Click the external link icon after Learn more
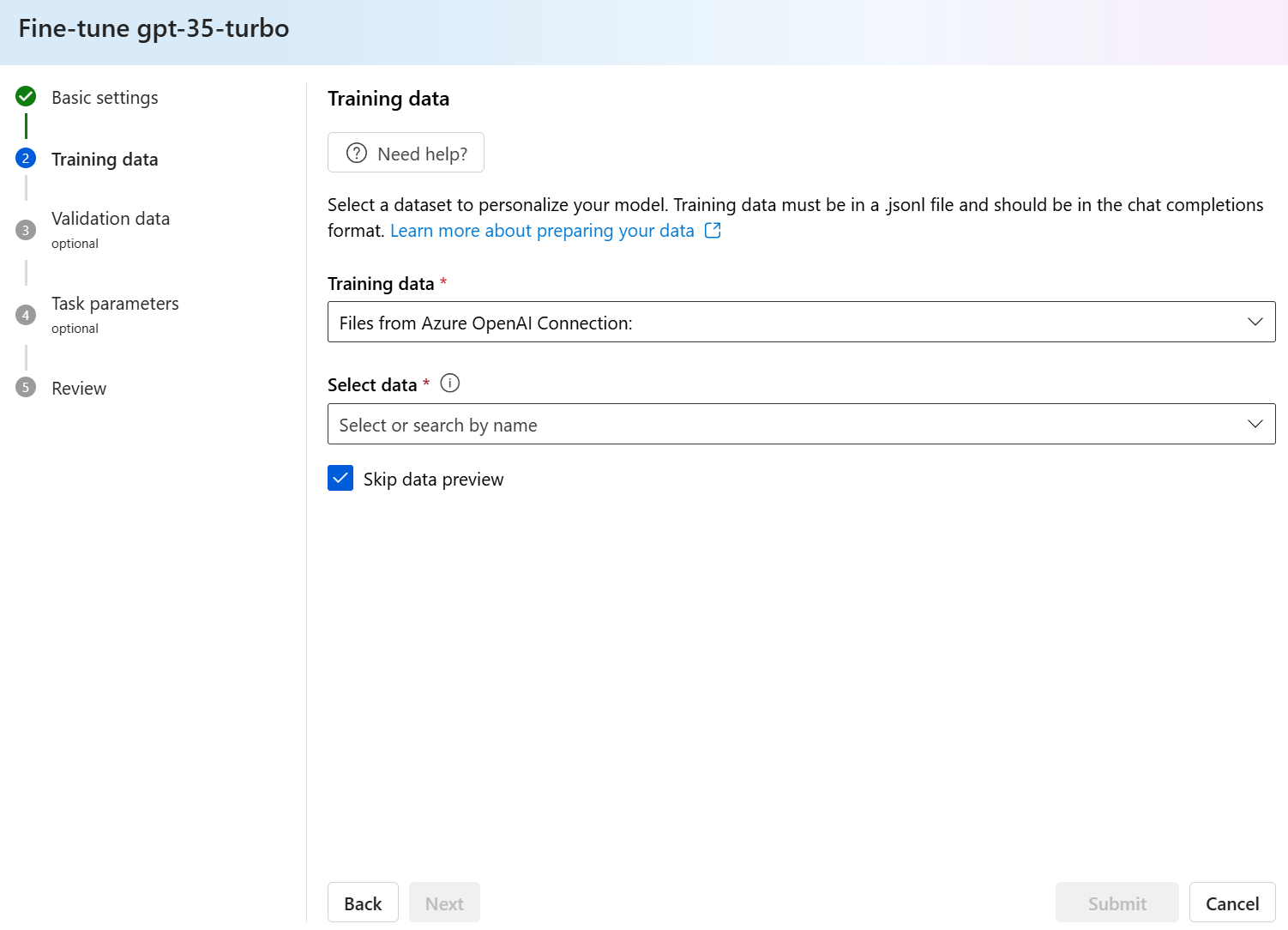The width and height of the screenshot is (1288, 930). [x=713, y=230]
